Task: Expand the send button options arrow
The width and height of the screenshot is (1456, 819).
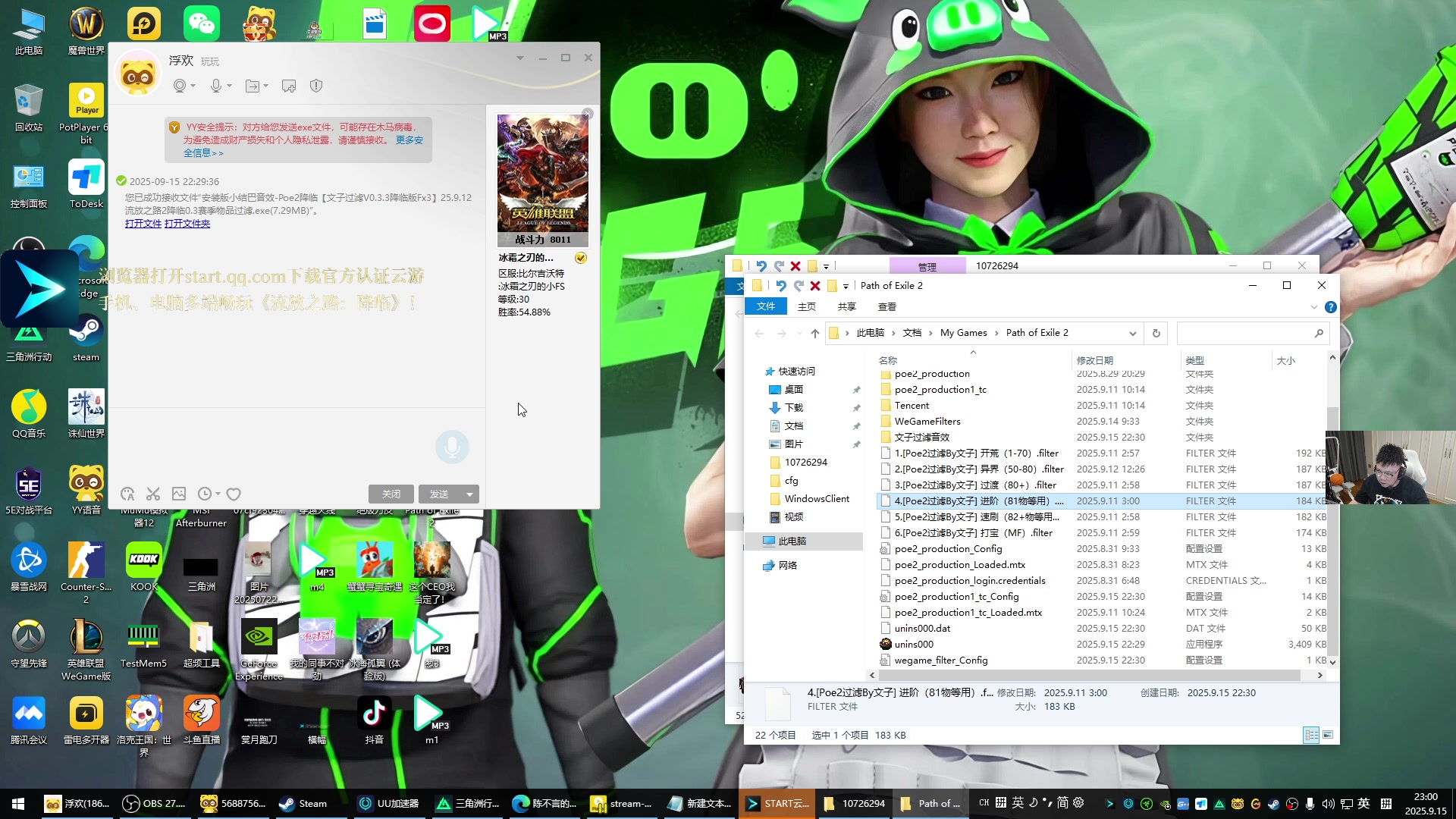Action: 470,494
